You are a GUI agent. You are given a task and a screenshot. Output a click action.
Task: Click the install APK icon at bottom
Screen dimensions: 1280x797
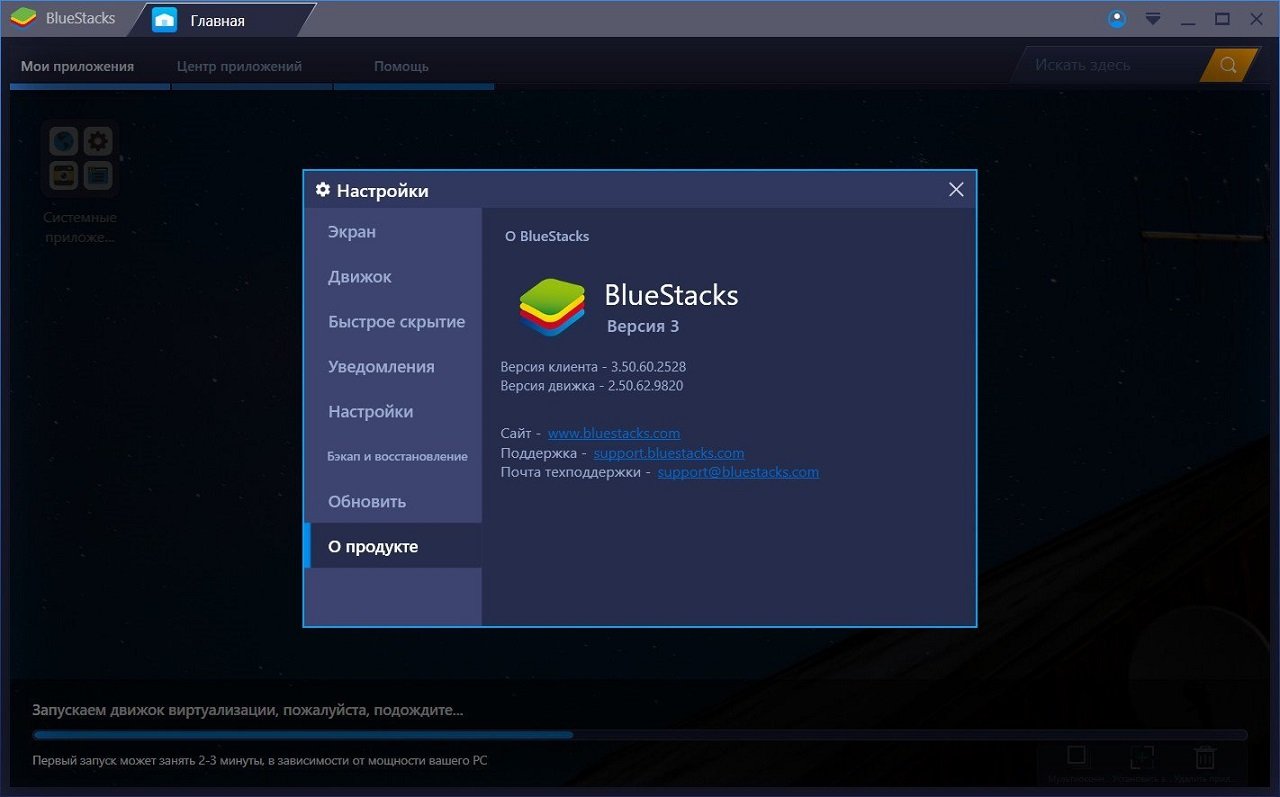1142,757
